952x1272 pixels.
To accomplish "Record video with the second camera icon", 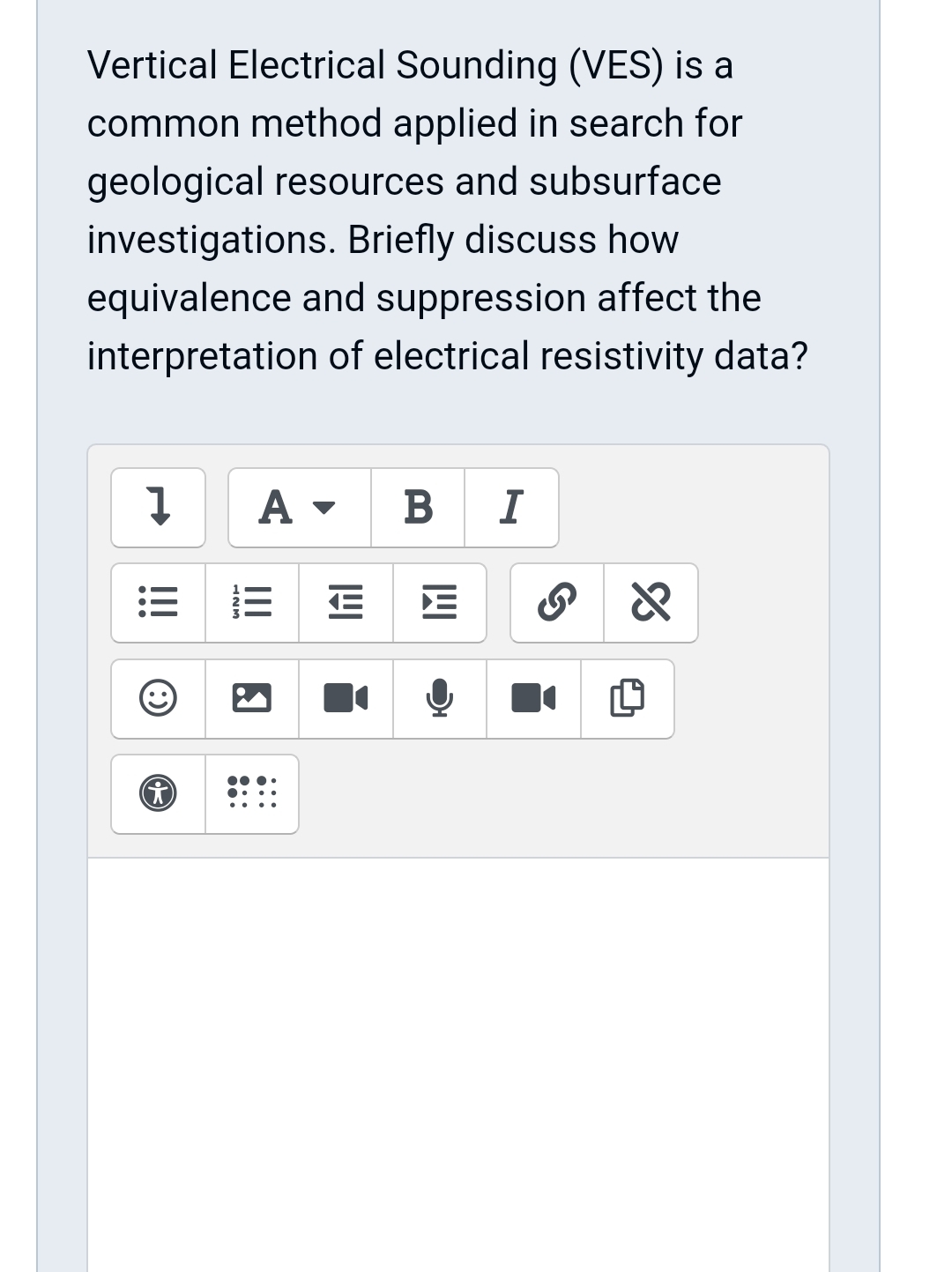I will [533, 699].
